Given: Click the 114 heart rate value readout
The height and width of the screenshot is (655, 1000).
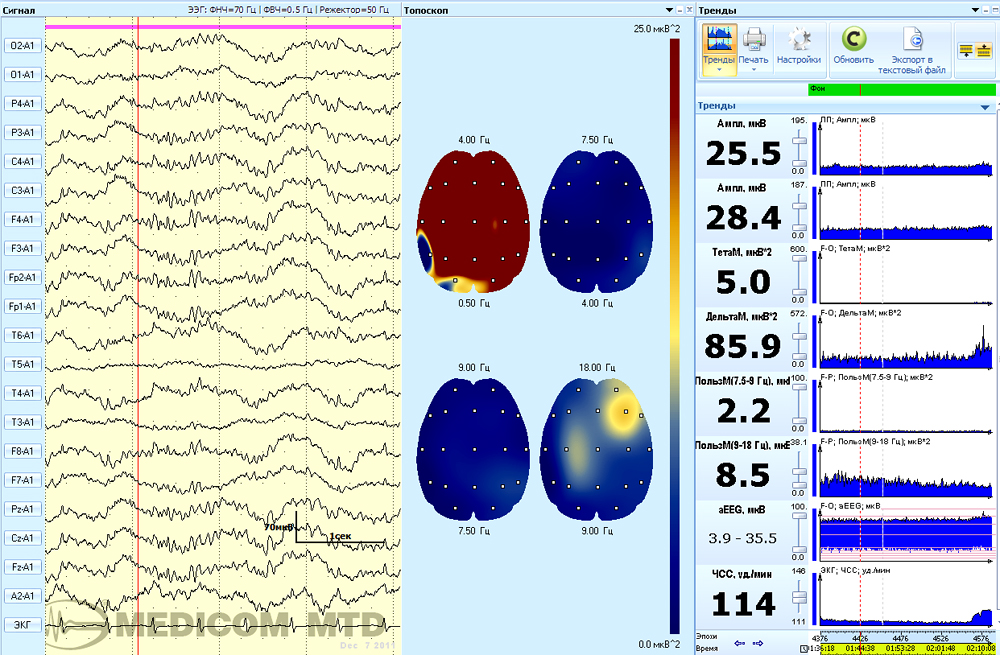Looking at the screenshot, I should (742, 604).
